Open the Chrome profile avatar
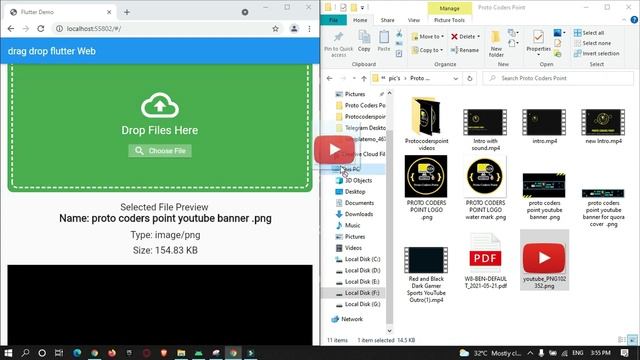The height and width of the screenshot is (360, 640). point(294,29)
